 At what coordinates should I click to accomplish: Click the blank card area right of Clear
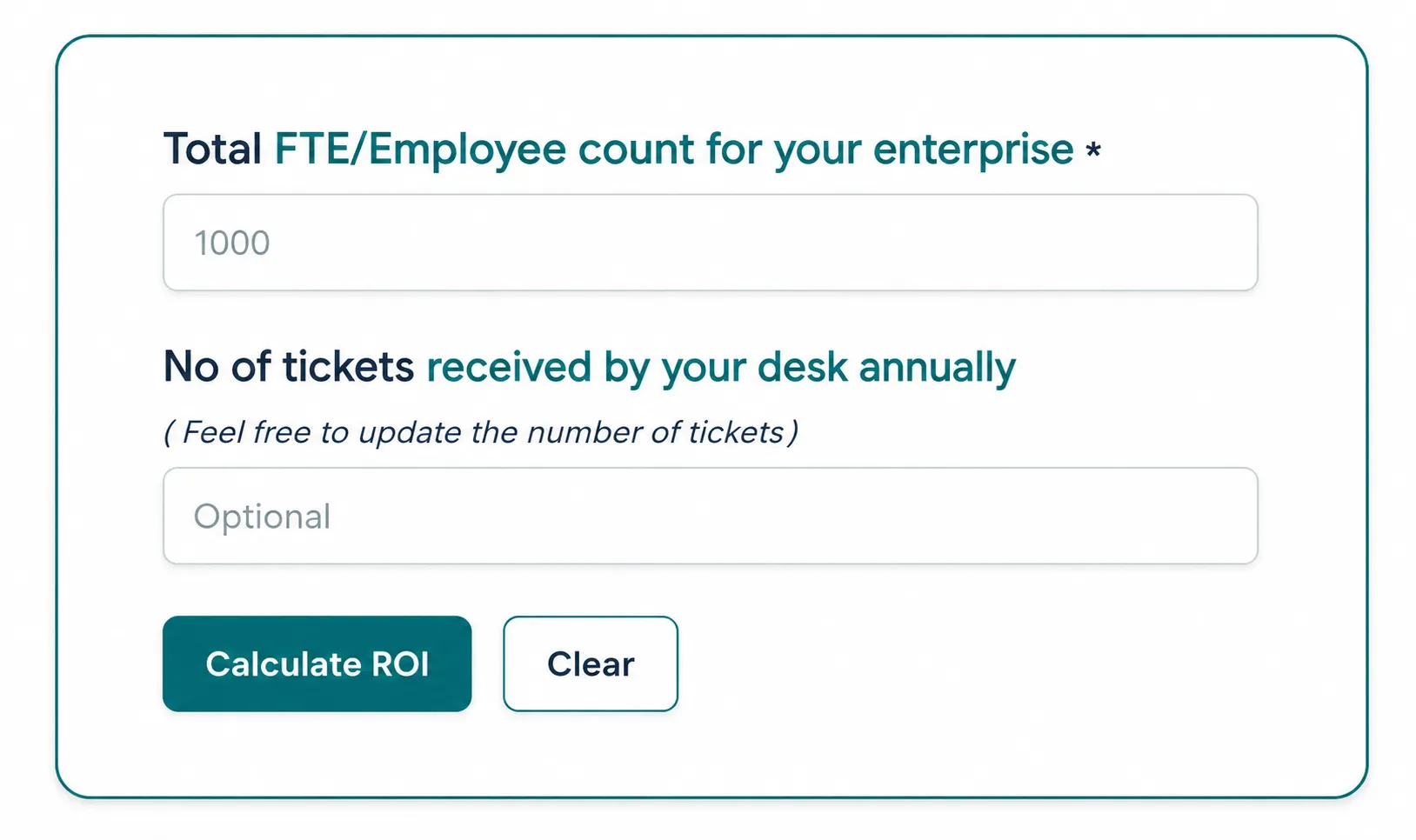tap(1000, 663)
